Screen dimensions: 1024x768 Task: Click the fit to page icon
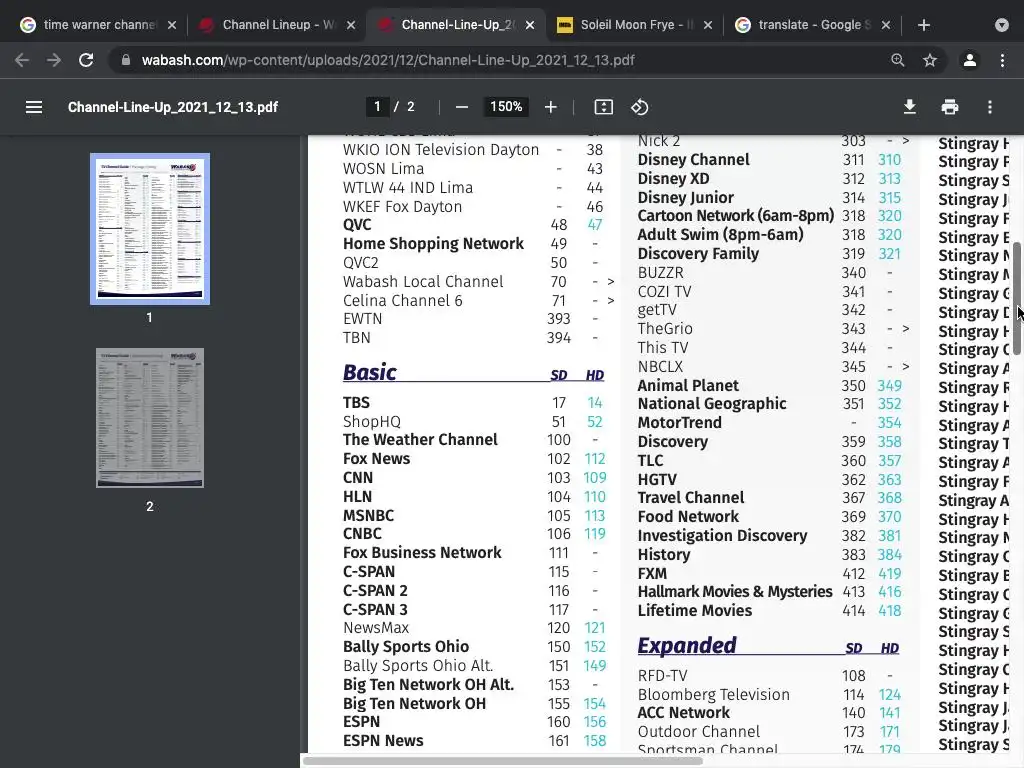point(603,107)
